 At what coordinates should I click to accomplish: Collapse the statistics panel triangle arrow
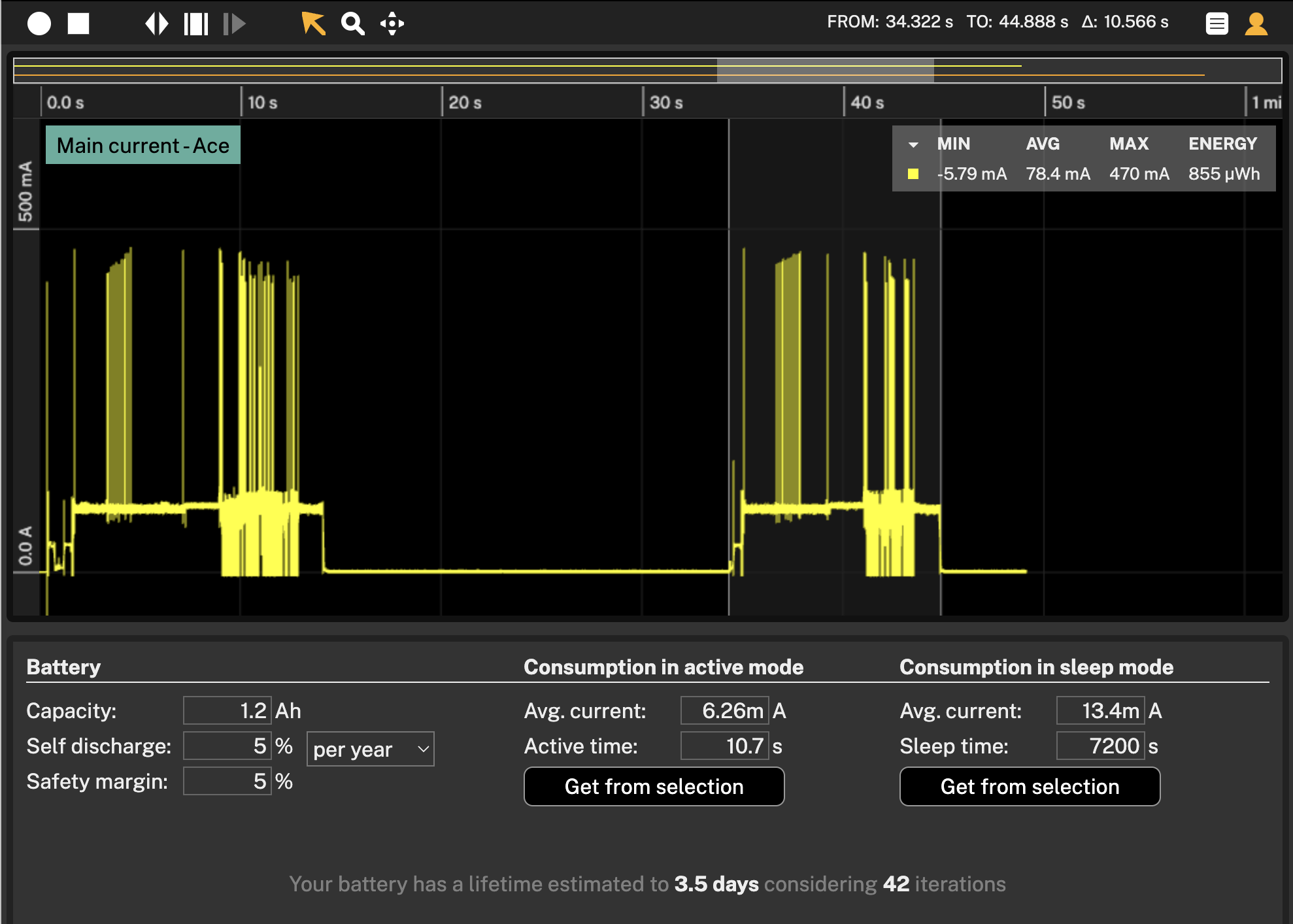point(913,144)
